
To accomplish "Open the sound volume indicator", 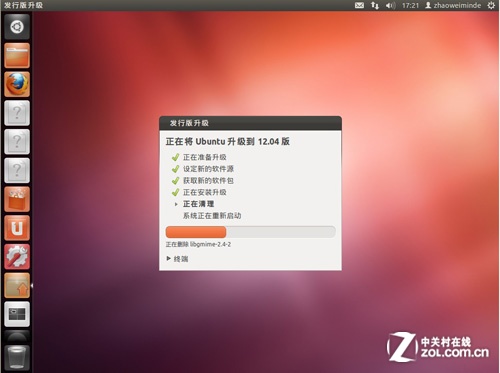I will (x=390, y=5).
